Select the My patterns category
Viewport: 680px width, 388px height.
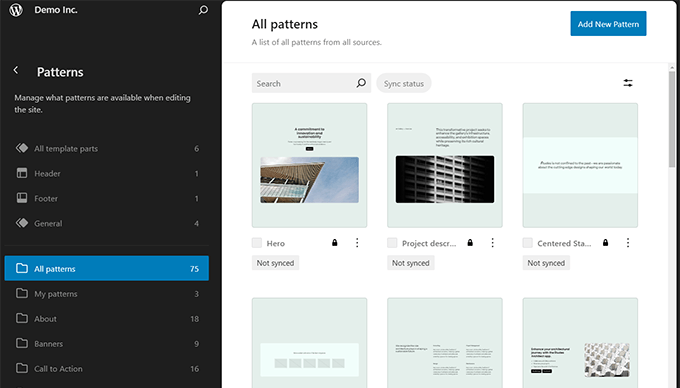(x=107, y=293)
